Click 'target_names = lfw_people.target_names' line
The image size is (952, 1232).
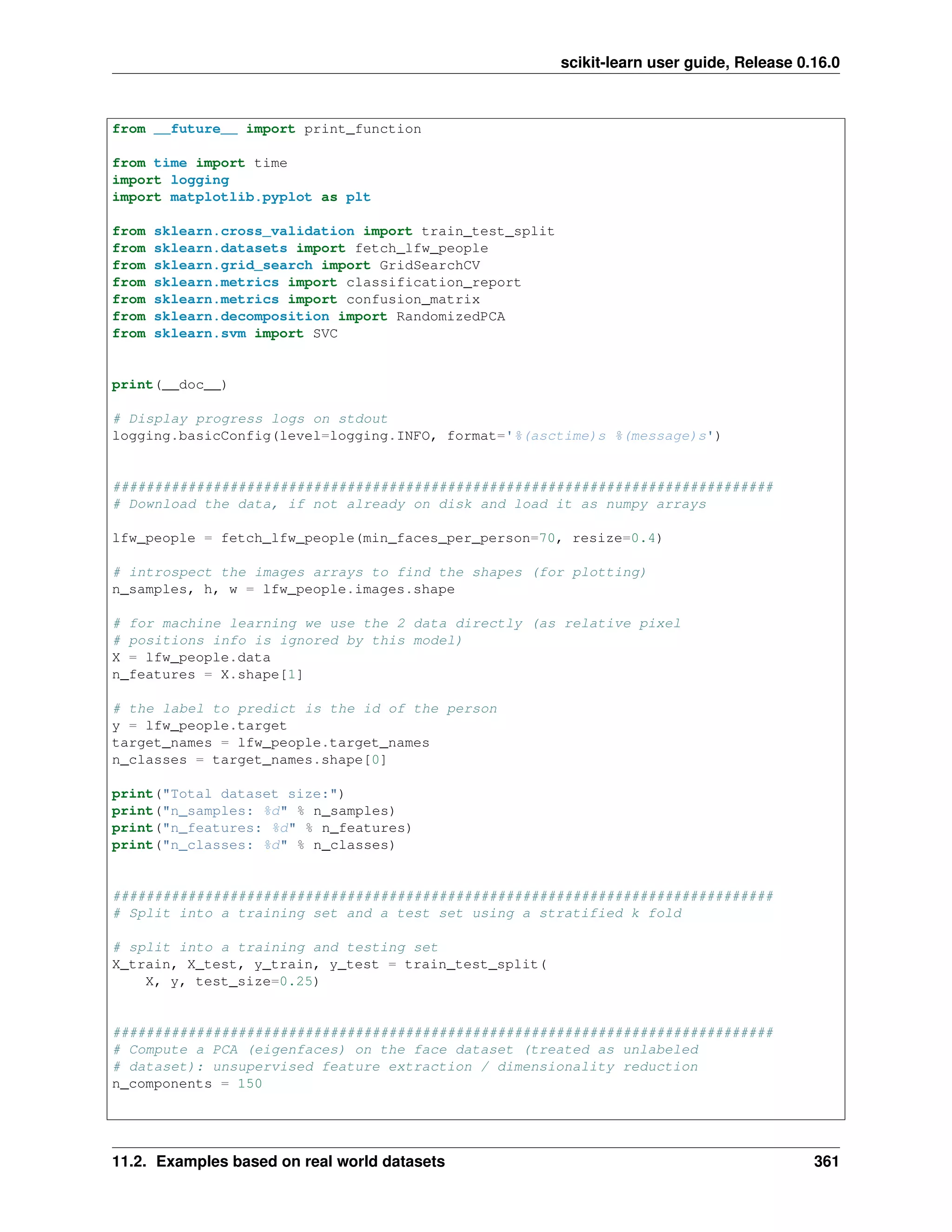click(x=271, y=743)
